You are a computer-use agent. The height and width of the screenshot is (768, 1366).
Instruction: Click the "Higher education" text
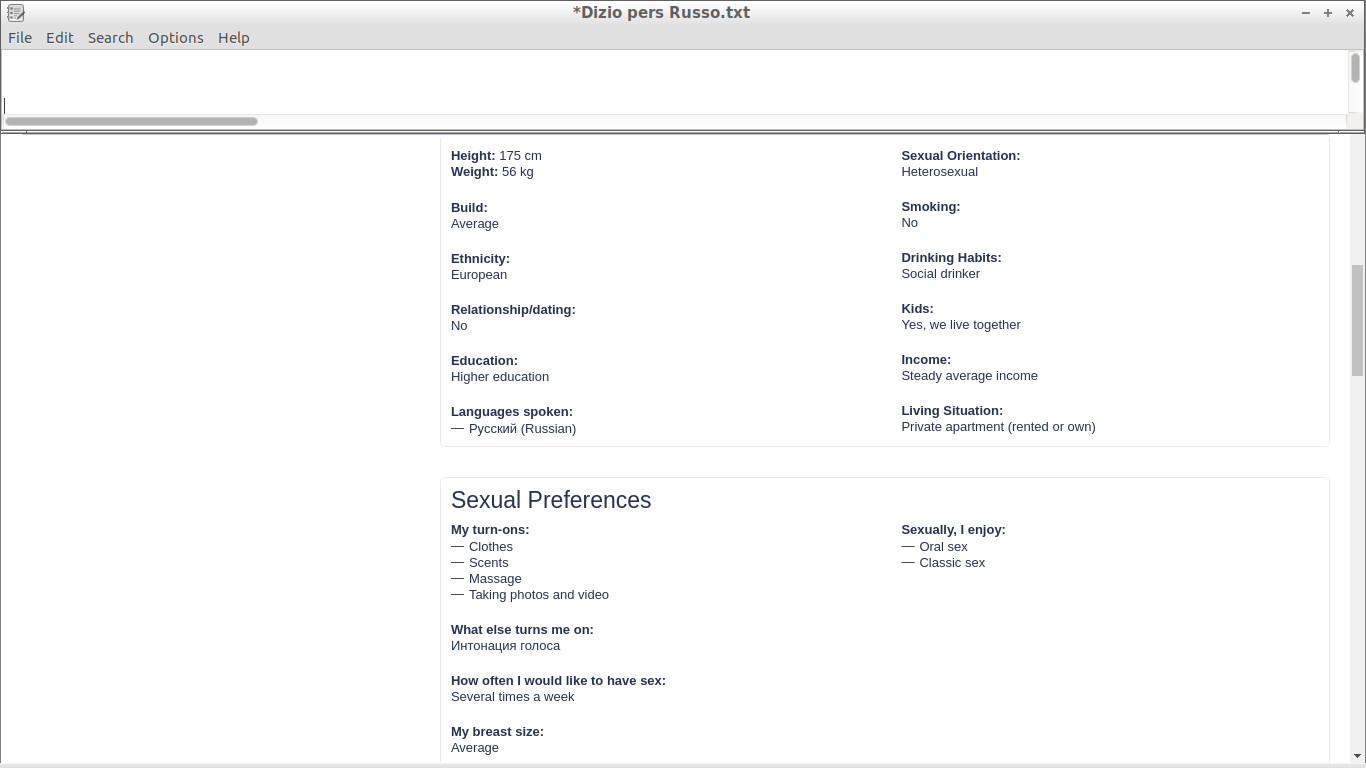[x=500, y=377]
